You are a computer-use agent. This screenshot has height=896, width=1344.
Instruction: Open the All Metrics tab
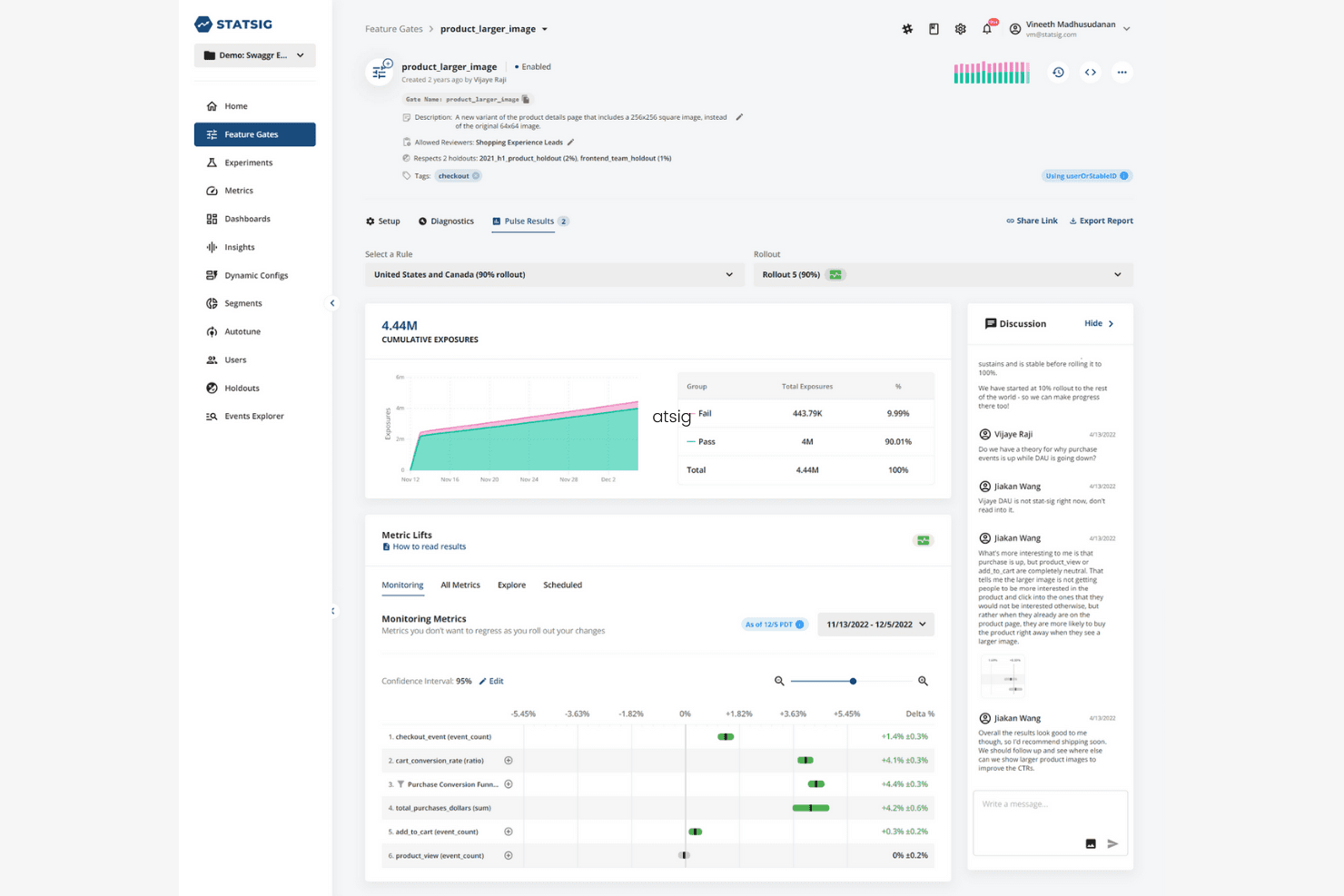click(x=460, y=586)
